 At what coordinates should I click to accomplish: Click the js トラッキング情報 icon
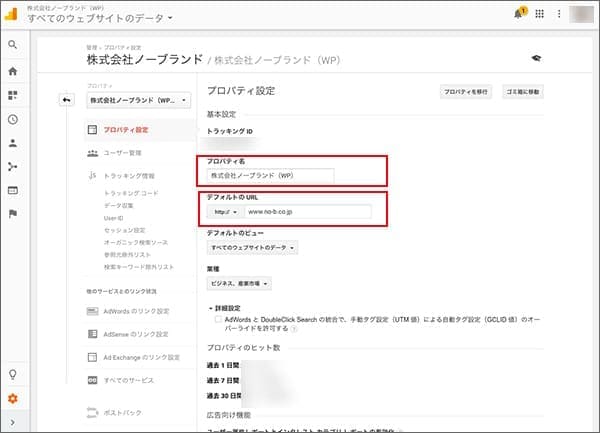(x=92, y=176)
